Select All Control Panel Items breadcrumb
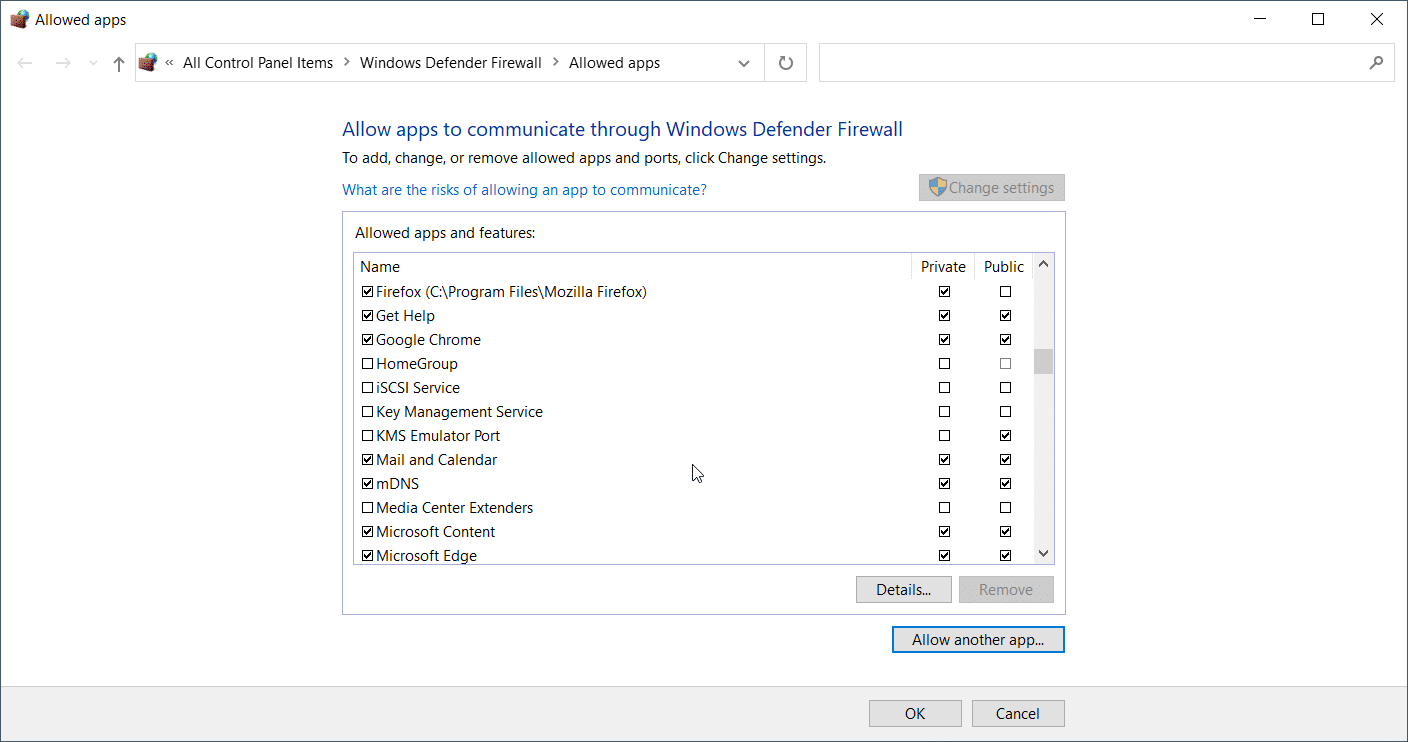The height and width of the screenshot is (742, 1408). (x=258, y=63)
